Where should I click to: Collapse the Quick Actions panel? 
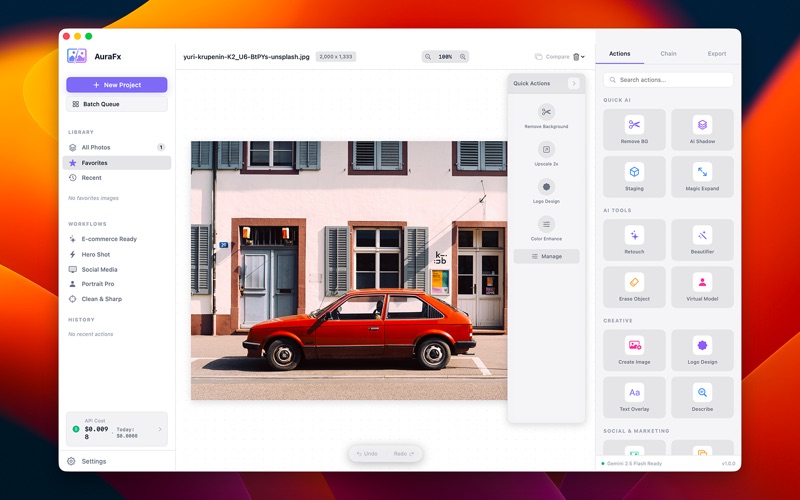(x=573, y=83)
